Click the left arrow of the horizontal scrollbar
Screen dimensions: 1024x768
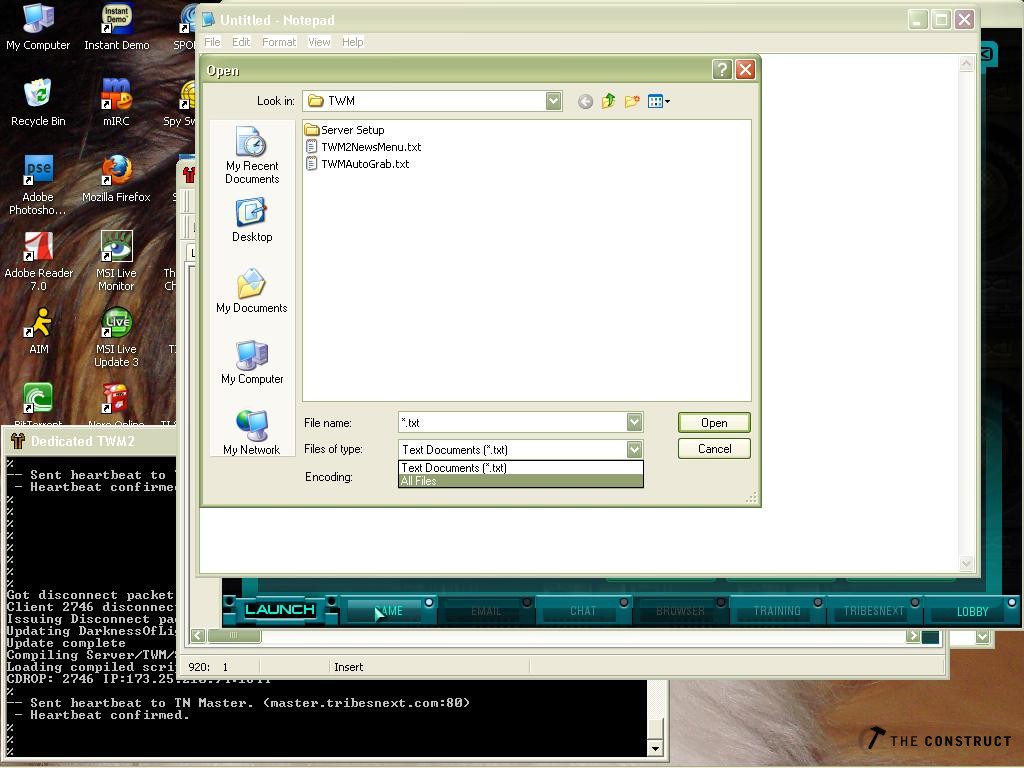tap(198, 635)
